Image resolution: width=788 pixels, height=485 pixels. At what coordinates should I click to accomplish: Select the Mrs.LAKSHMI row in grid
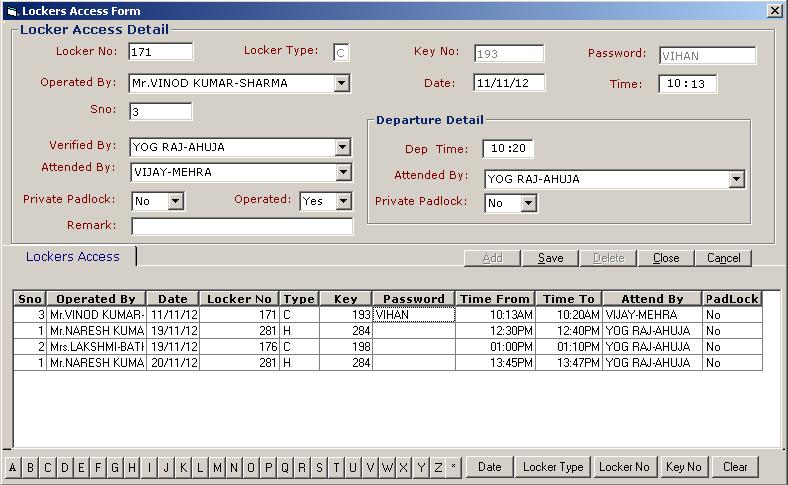[x=97, y=347]
